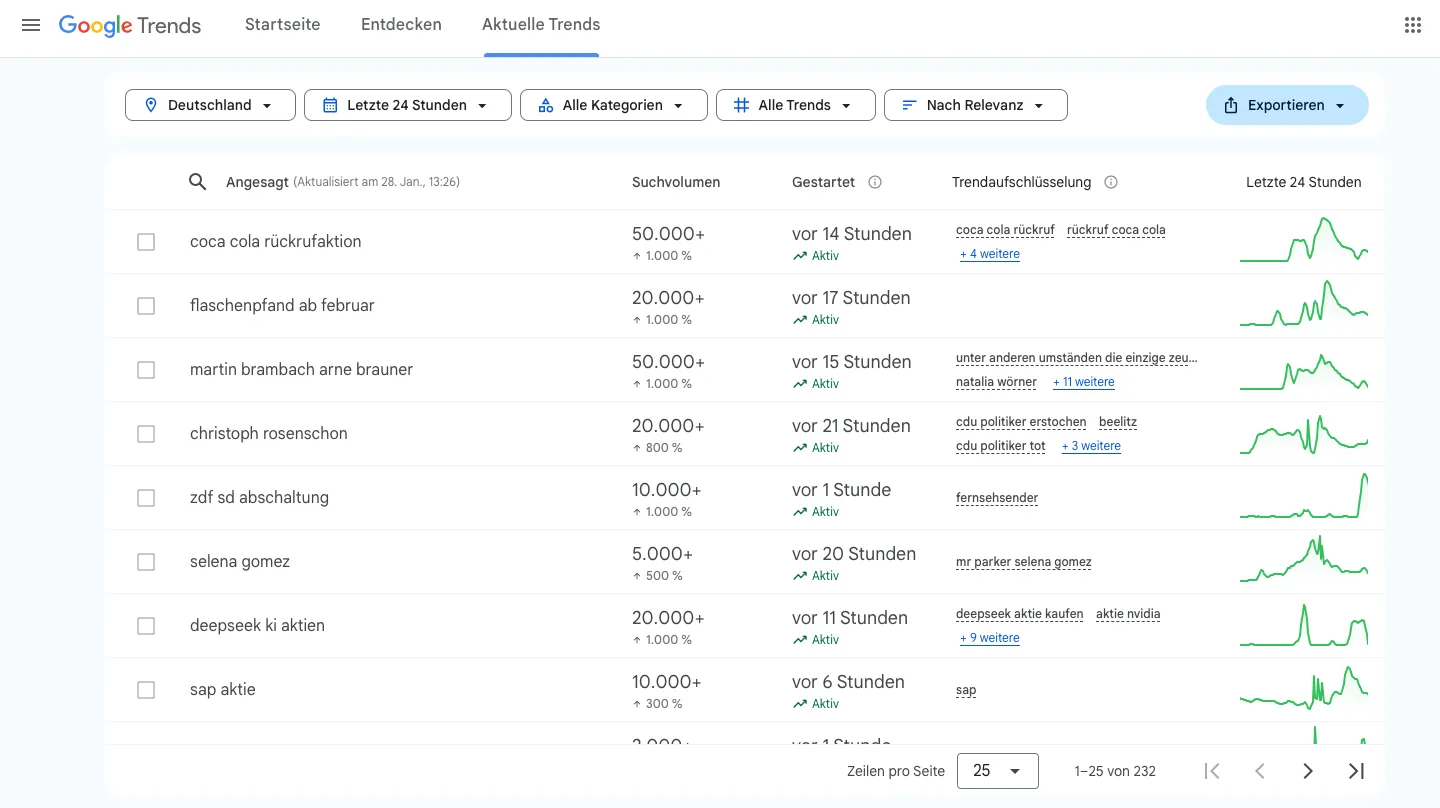Click the unter anderen umständen breakdown term
The height and width of the screenshot is (808, 1440).
[1077, 358]
